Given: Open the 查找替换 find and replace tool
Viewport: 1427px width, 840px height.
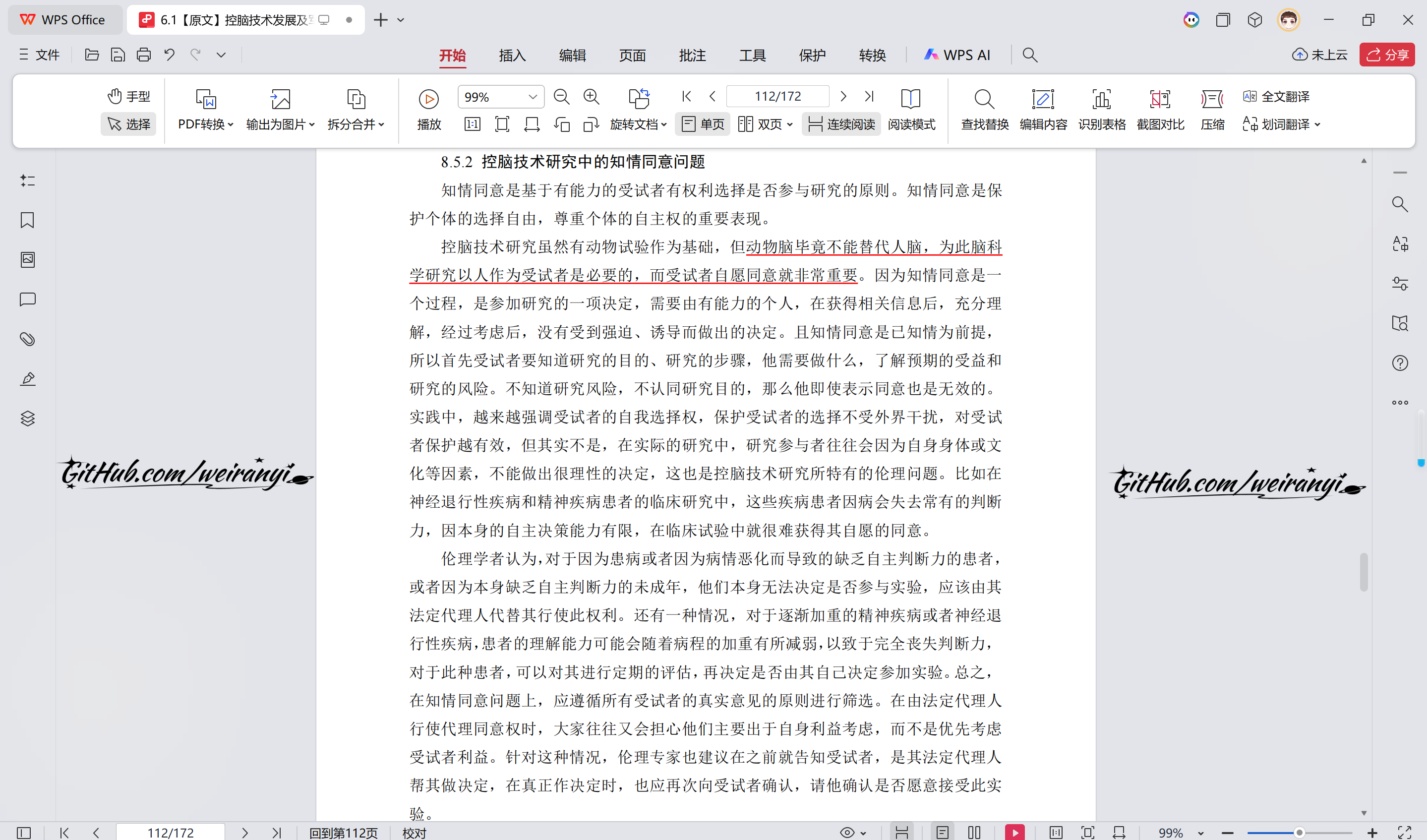Looking at the screenshot, I should coord(984,109).
